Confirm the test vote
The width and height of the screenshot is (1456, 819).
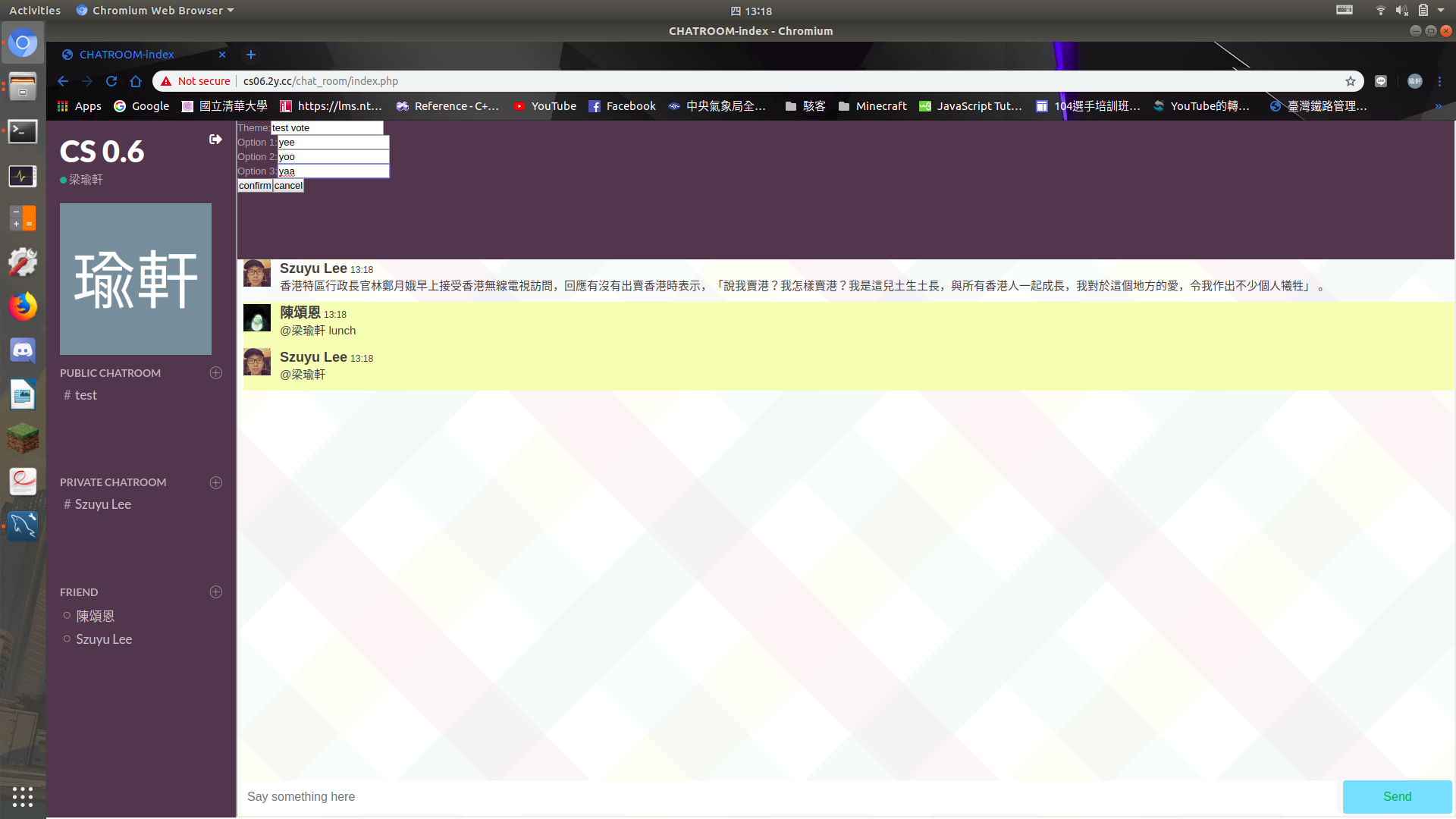click(x=255, y=186)
